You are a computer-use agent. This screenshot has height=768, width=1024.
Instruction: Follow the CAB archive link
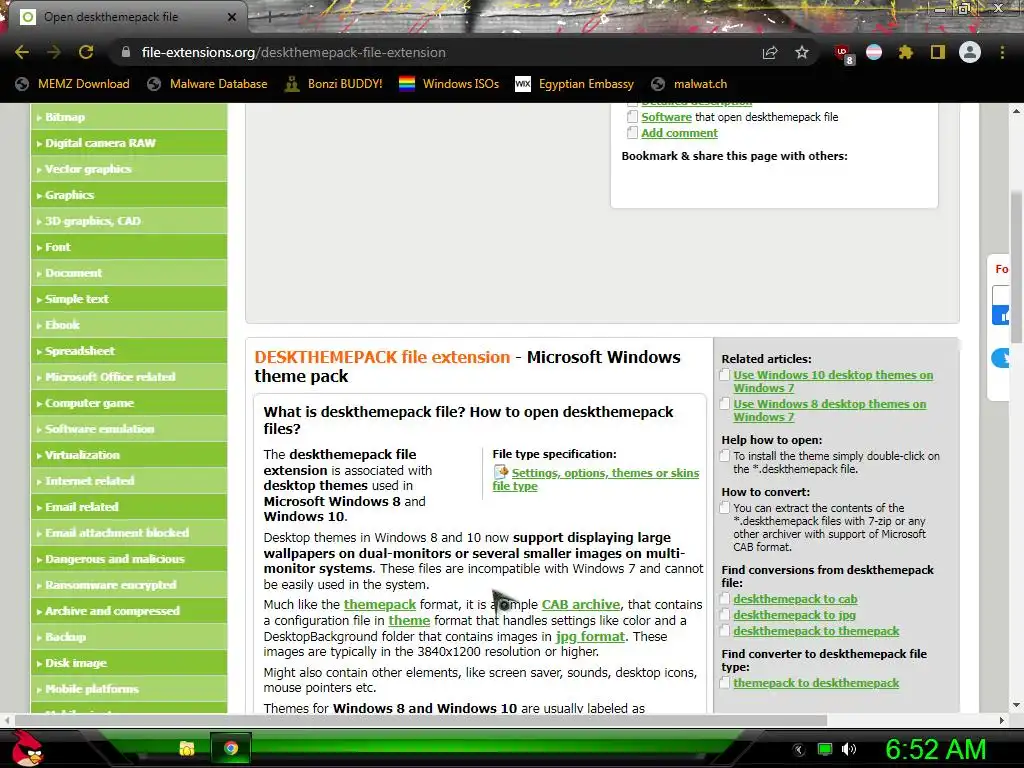coord(581,605)
